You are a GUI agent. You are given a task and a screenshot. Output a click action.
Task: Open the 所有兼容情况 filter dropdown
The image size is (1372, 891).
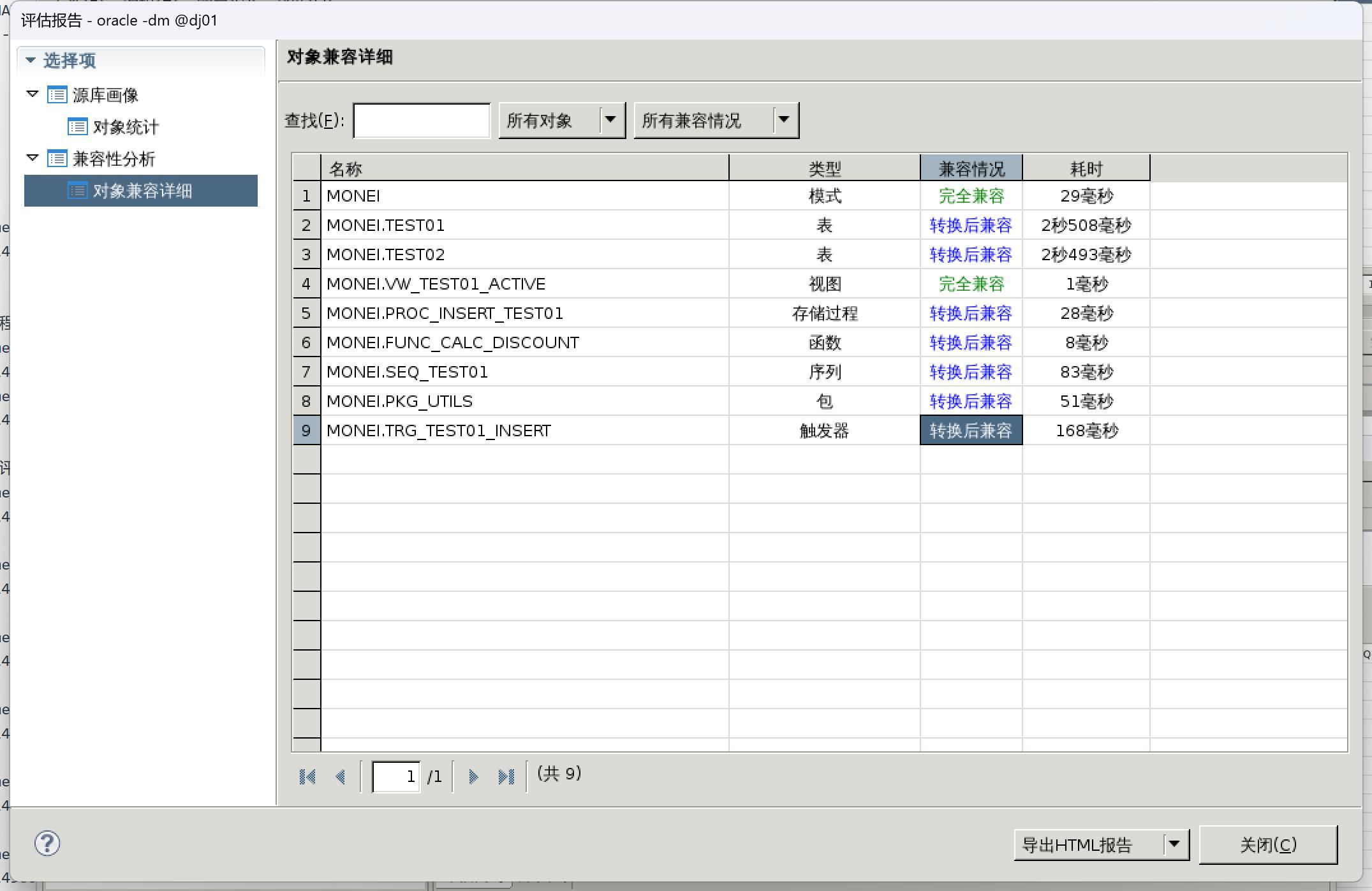click(x=785, y=120)
